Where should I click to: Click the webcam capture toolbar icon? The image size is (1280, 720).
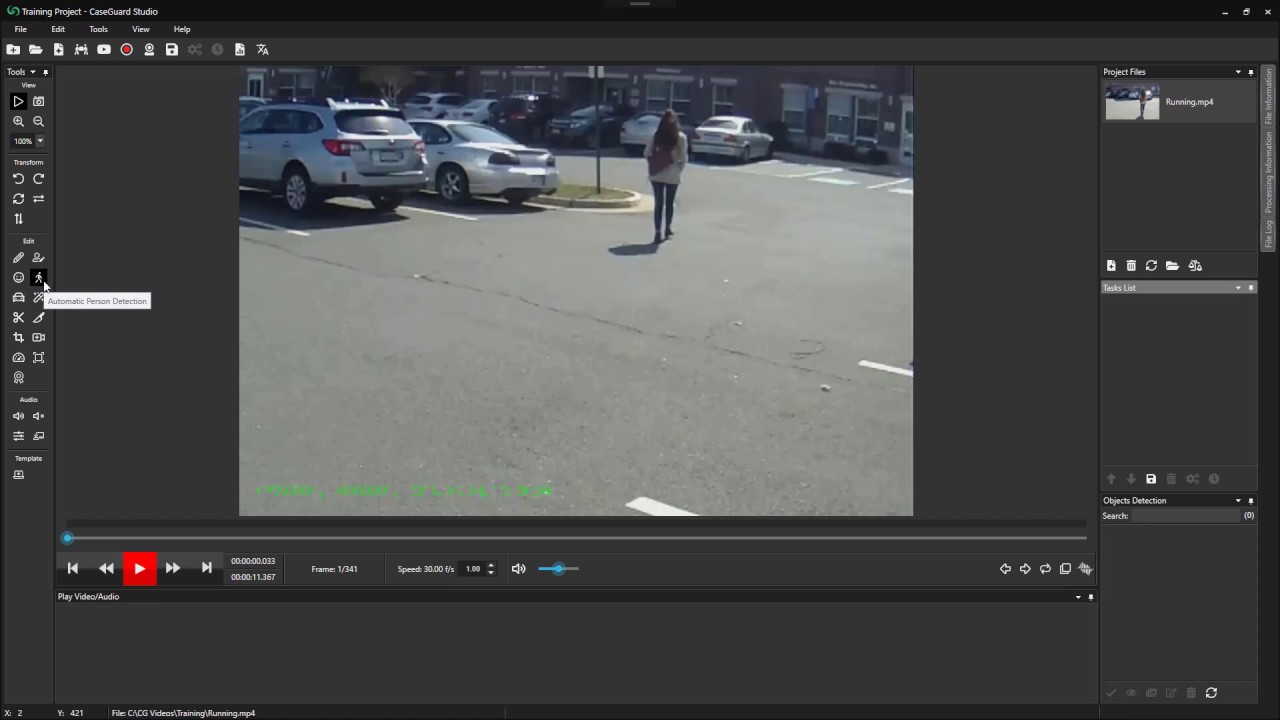149,49
